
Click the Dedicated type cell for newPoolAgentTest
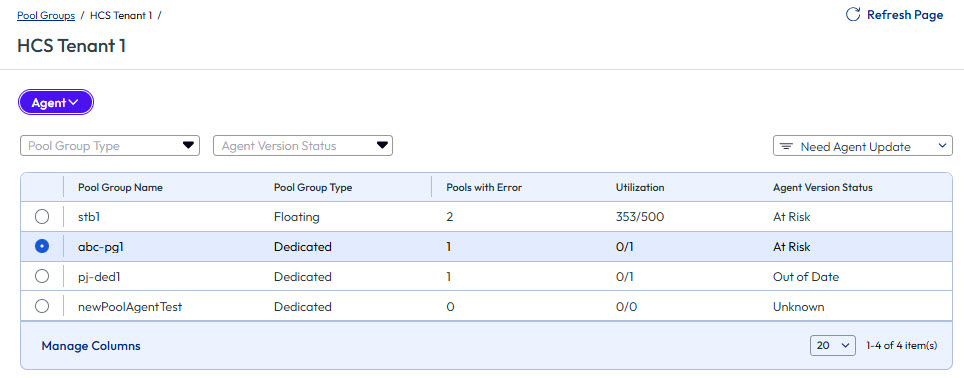[x=302, y=307]
